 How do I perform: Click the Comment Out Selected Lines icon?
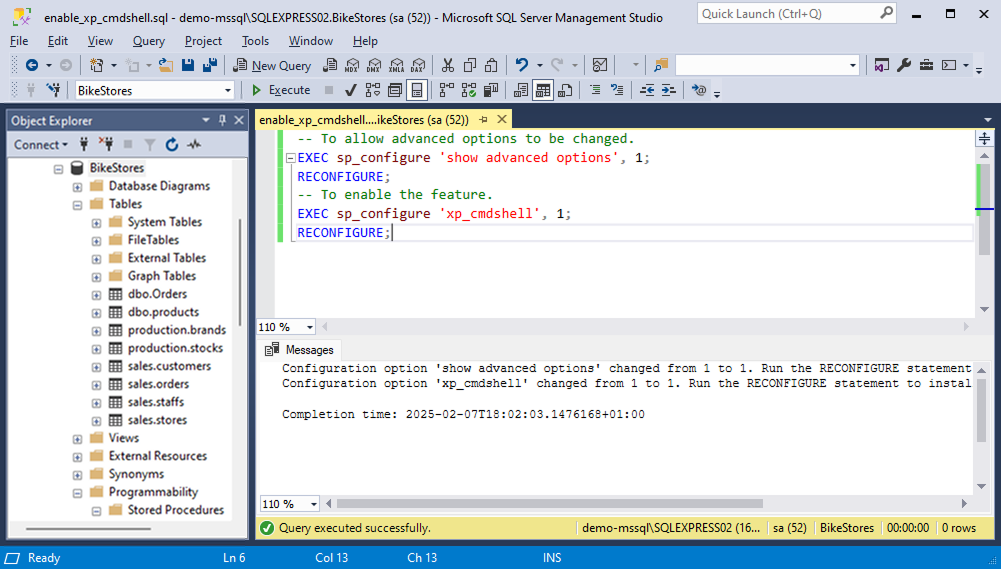click(595, 90)
